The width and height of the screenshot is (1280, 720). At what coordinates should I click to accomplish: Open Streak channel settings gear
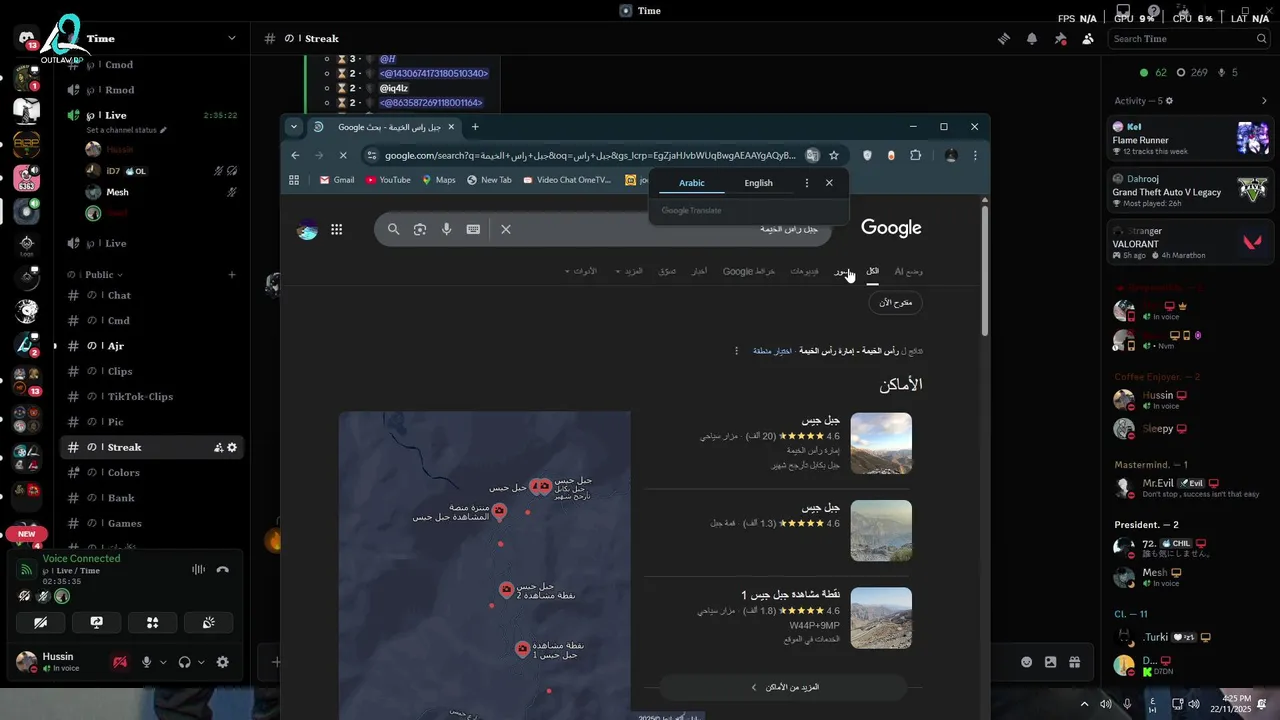[232, 447]
